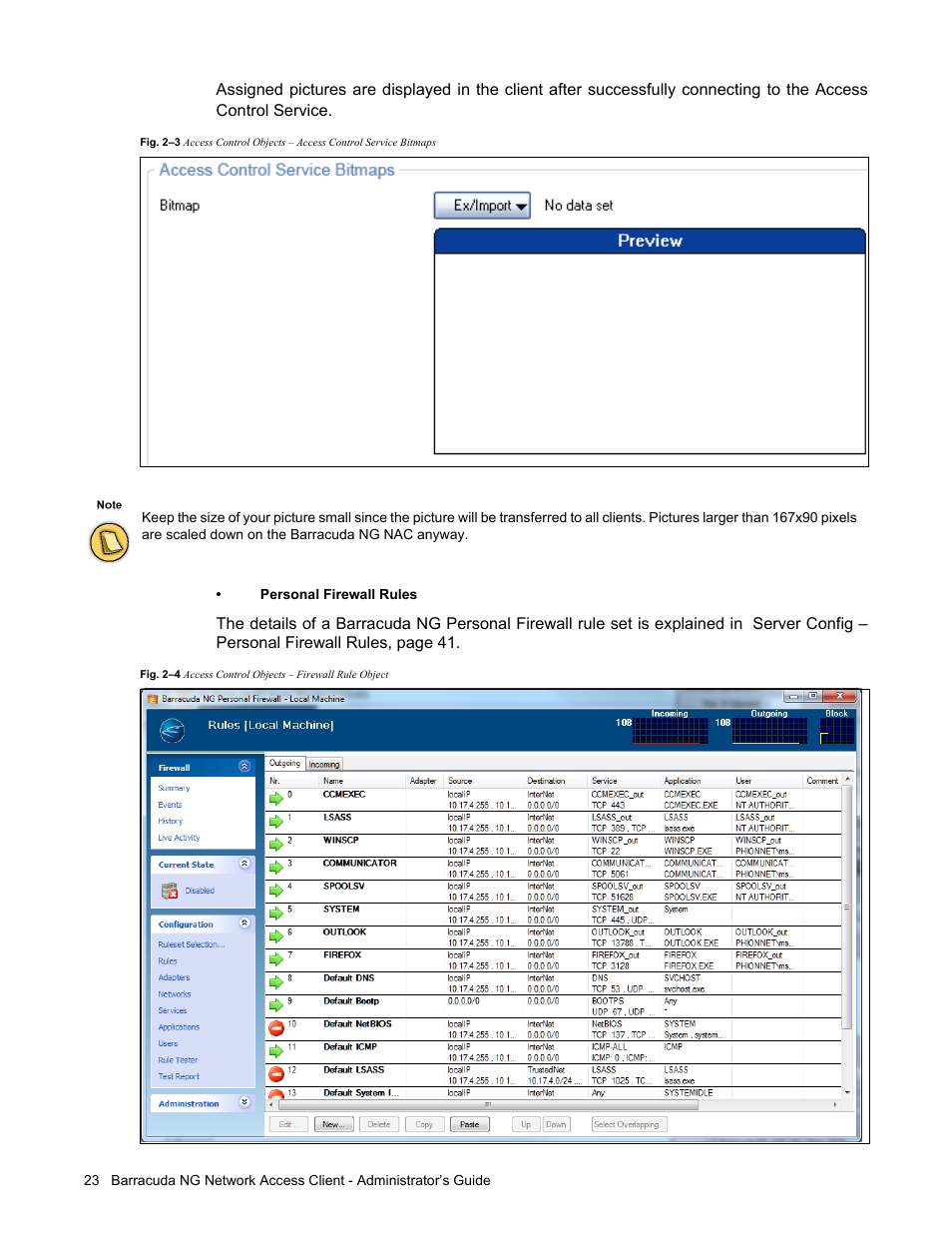Click the green allow arrow for LSASS rule
The image size is (952, 1233).
(276, 822)
